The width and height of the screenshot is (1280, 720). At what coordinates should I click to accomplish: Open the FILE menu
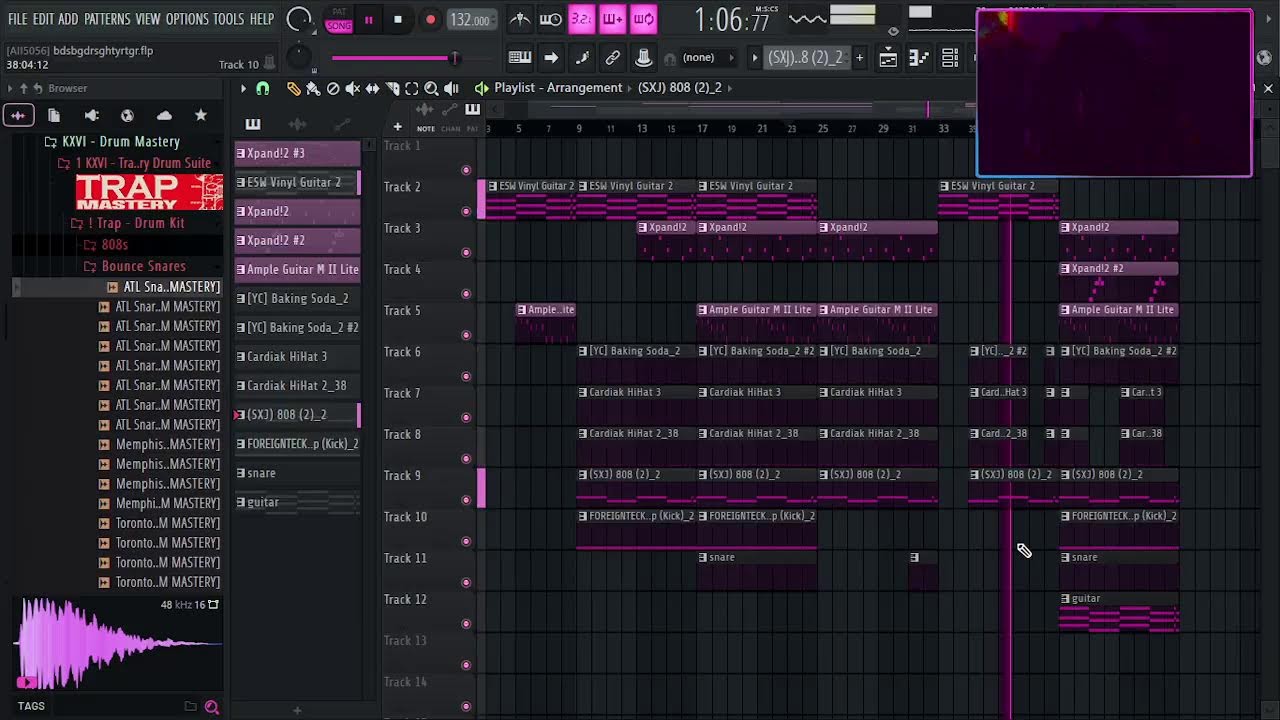tap(18, 19)
